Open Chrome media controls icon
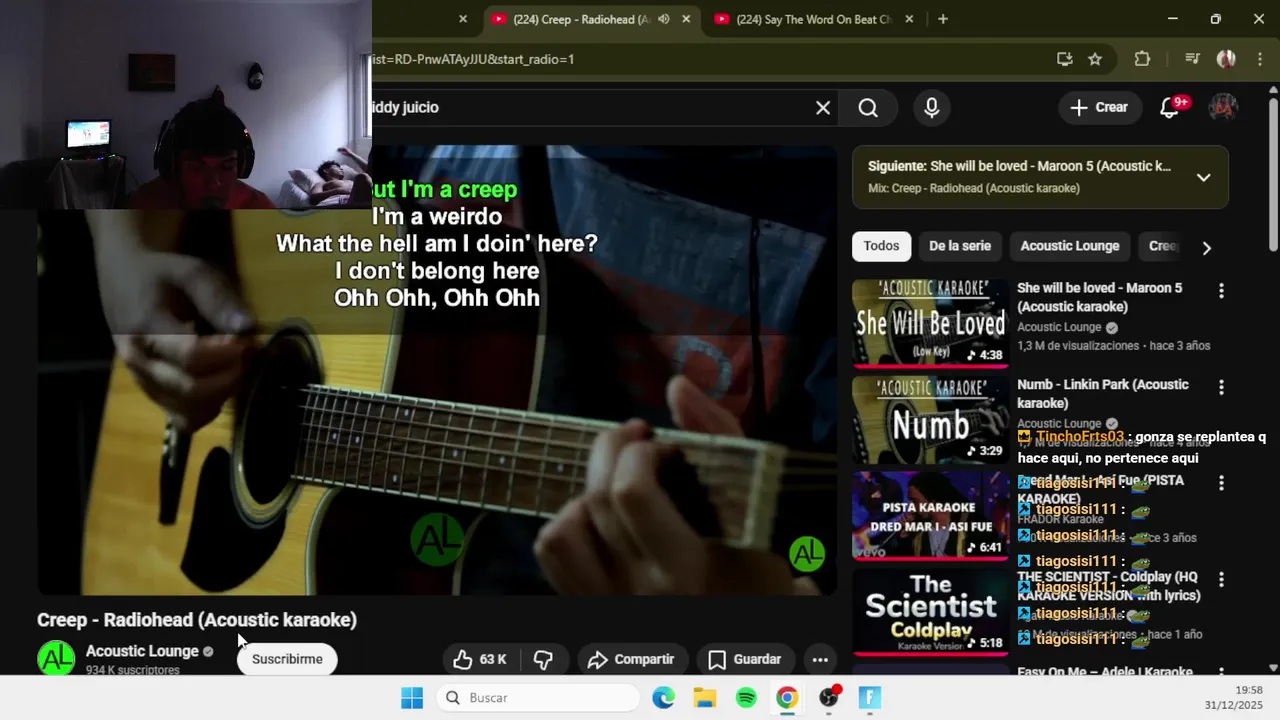Viewport: 1280px width, 720px height. click(1192, 59)
